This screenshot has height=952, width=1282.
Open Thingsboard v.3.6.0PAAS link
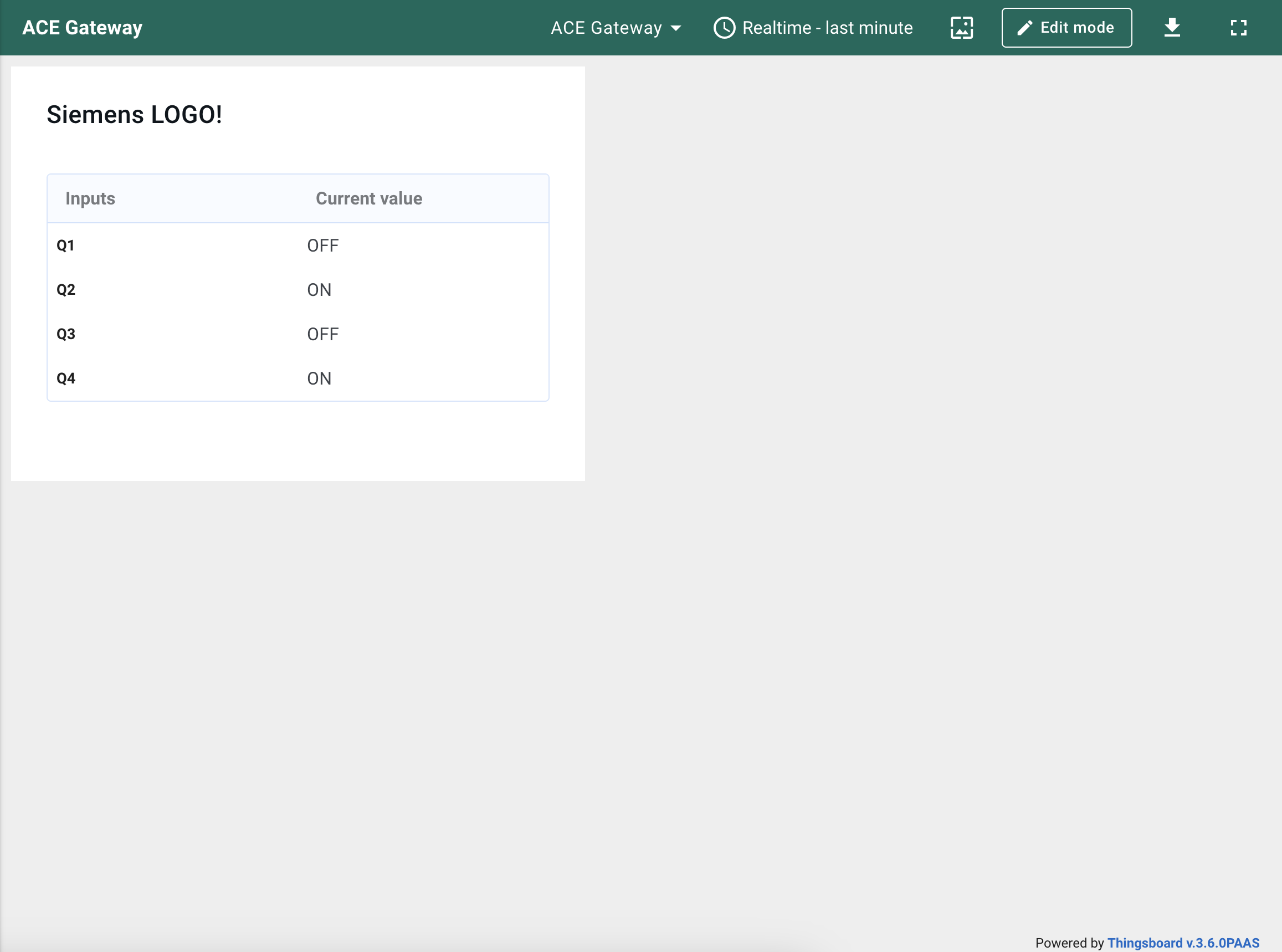tap(1183, 943)
